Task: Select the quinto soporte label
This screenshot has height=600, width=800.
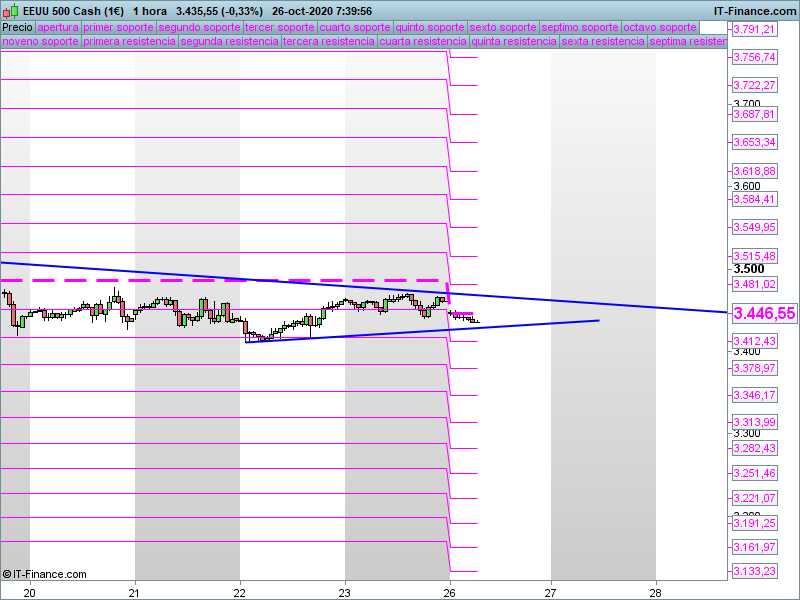Action: point(430,28)
